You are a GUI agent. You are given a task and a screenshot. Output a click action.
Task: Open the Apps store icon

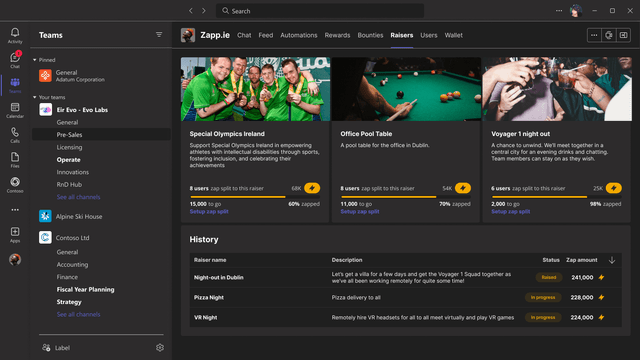point(15,234)
